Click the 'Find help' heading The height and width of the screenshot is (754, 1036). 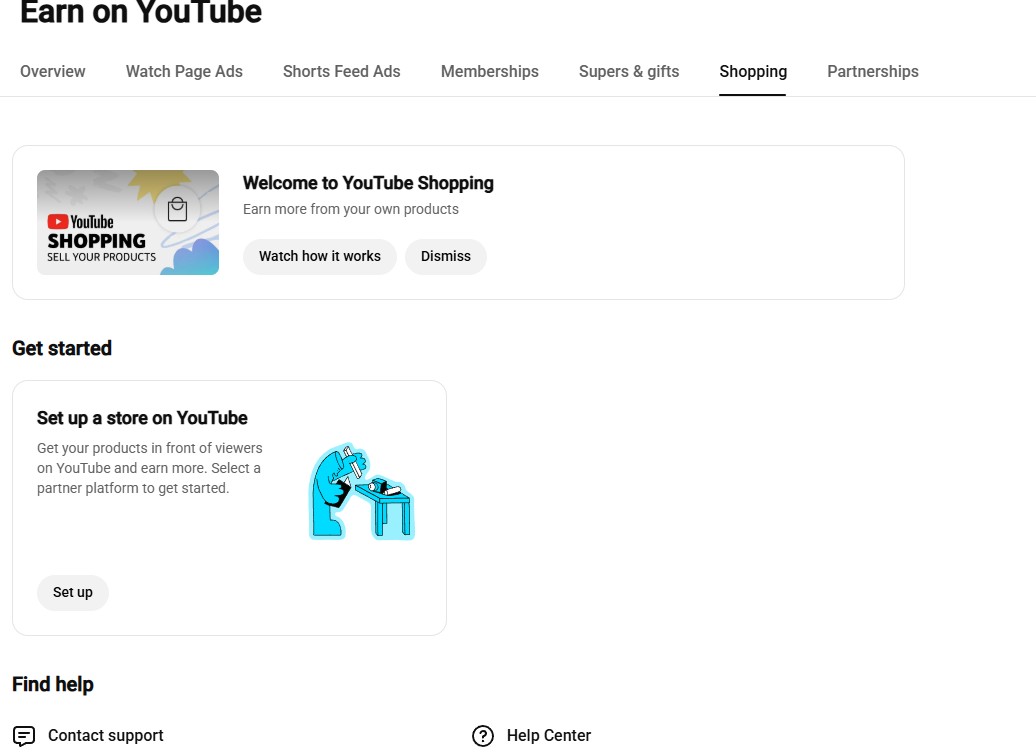(53, 684)
